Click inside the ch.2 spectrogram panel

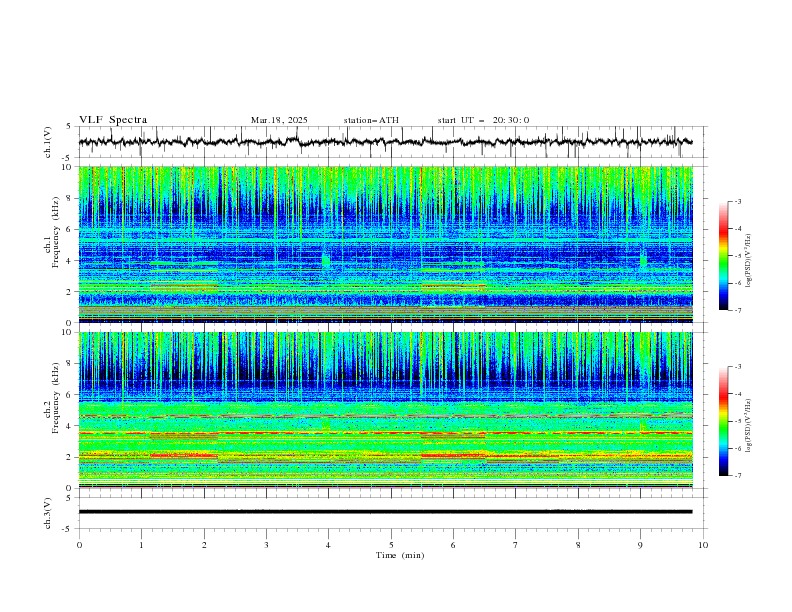pos(385,410)
